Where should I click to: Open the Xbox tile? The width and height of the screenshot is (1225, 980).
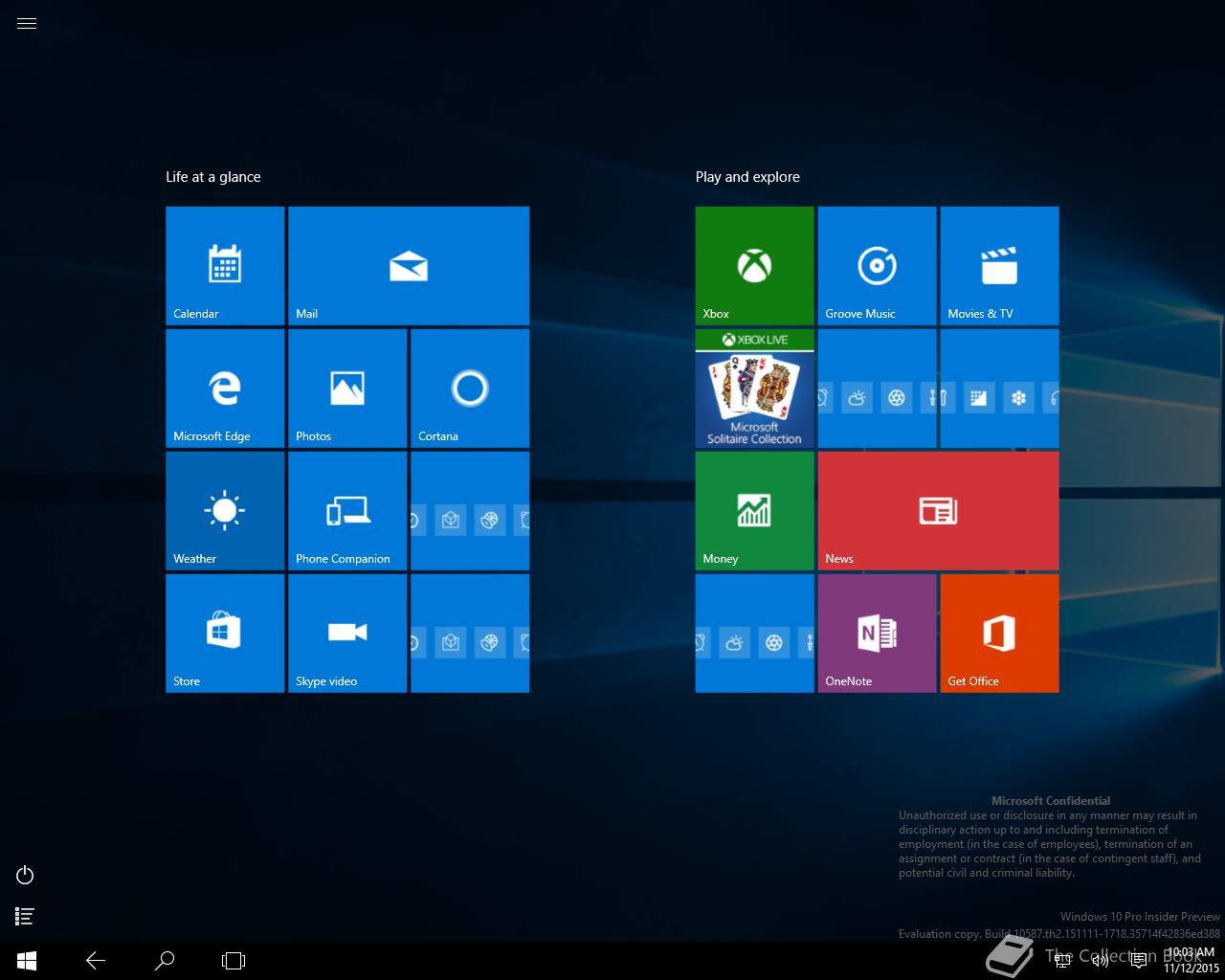click(x=755, y=266)
